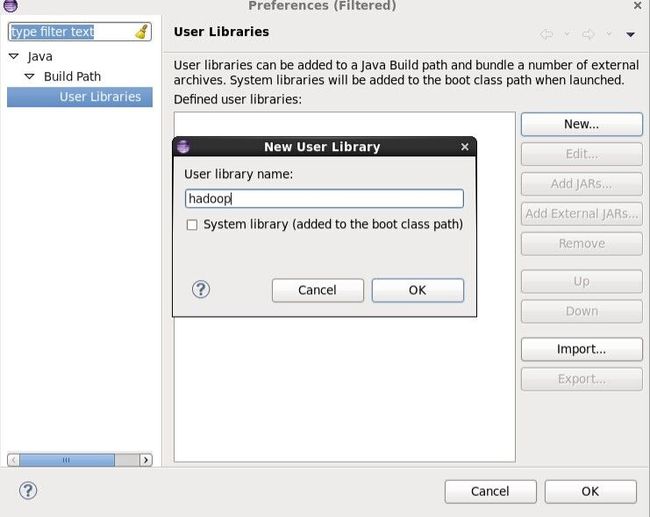The image size is (650, 517).
Task: Enable the System library checkbox
Action: (x=192, y=225)
